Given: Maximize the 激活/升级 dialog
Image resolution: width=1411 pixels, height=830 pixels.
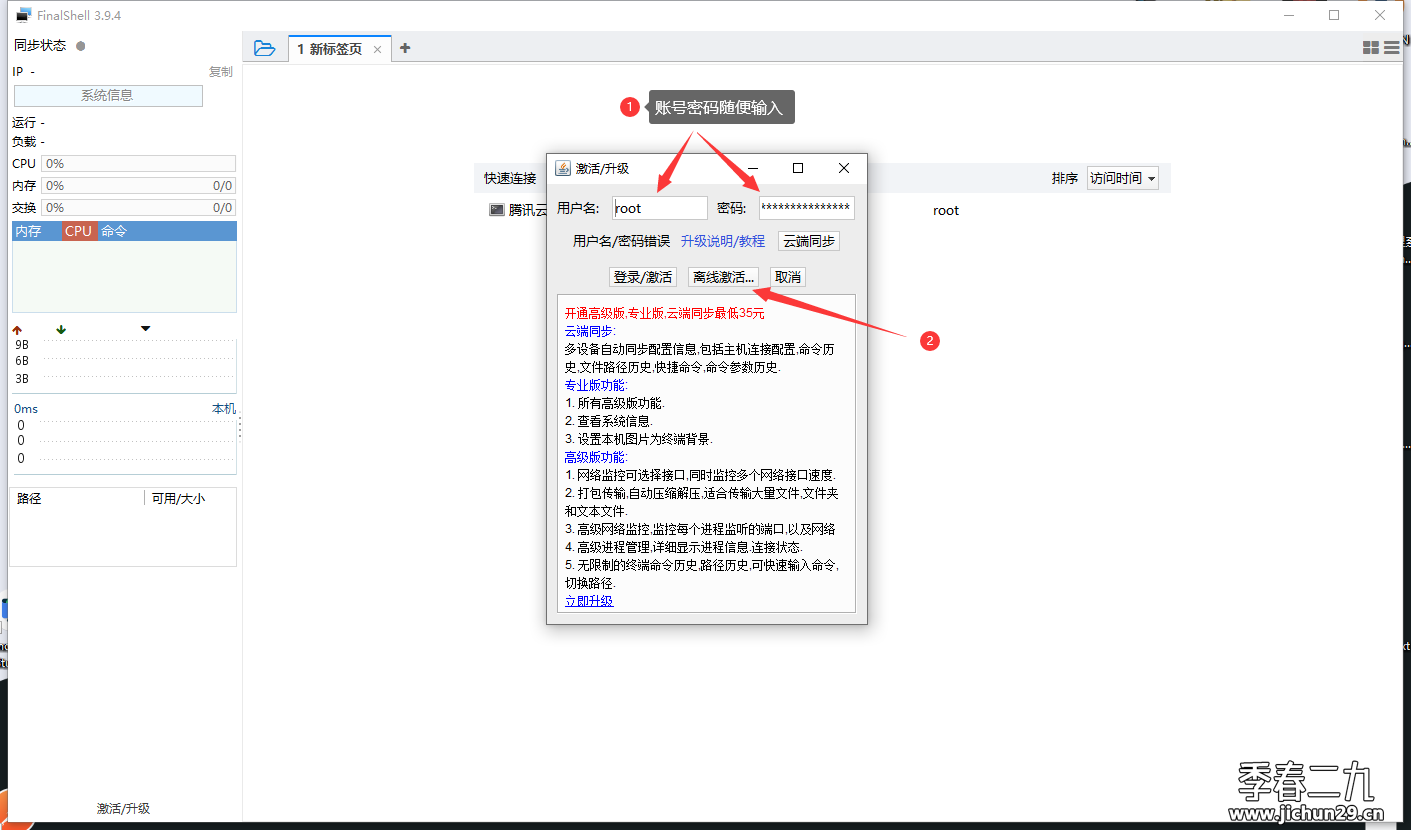Looking at the screenshot, I should coord(798,168).
